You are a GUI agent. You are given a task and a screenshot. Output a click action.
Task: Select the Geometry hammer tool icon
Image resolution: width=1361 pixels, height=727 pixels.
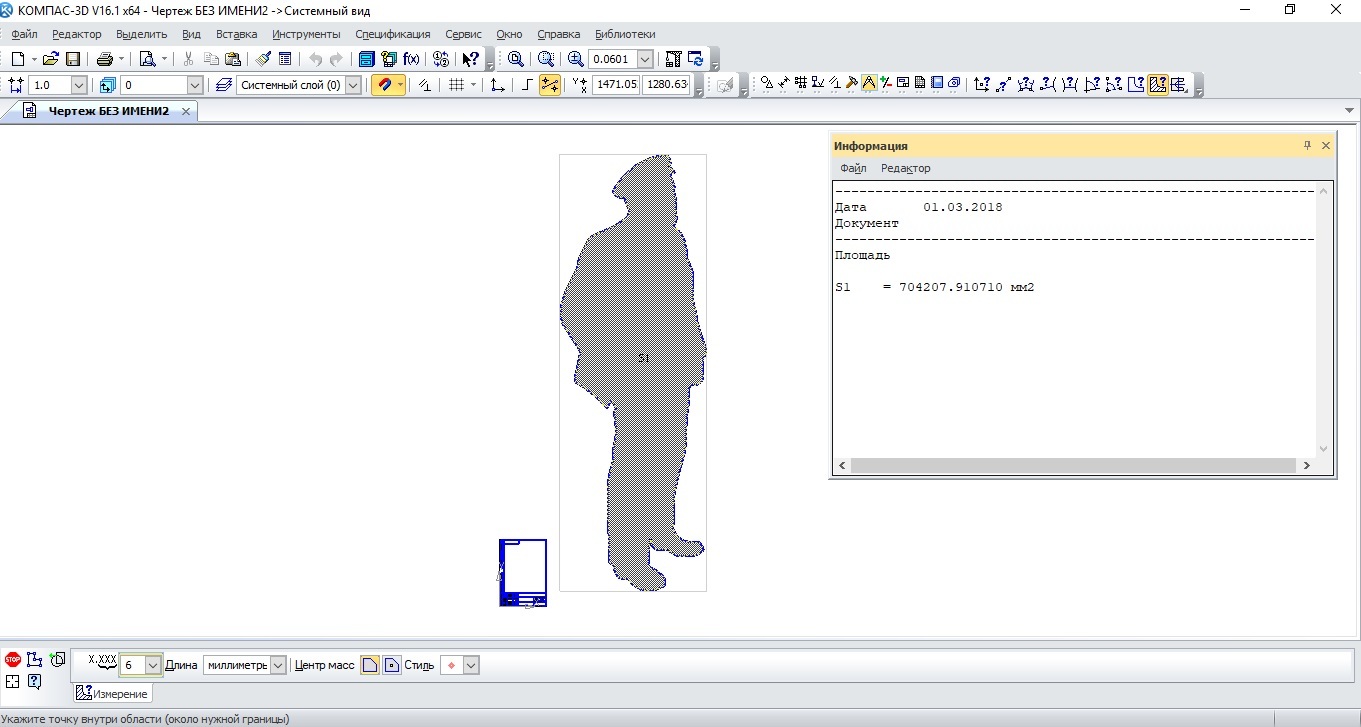click(x=852, y=84)
